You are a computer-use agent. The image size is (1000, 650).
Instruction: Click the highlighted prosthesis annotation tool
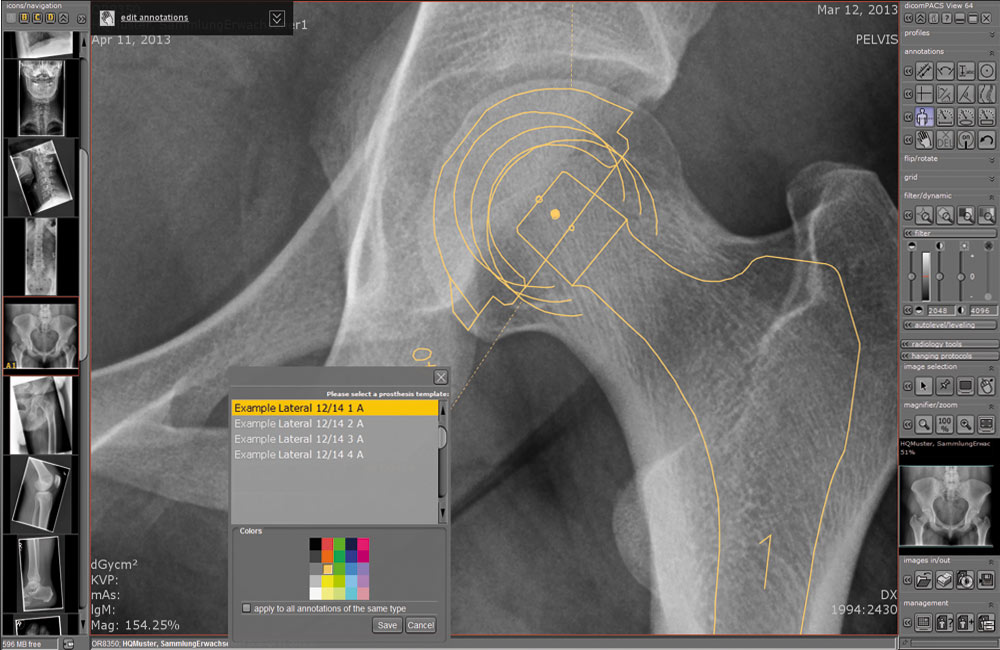click(x=923, y=115)
